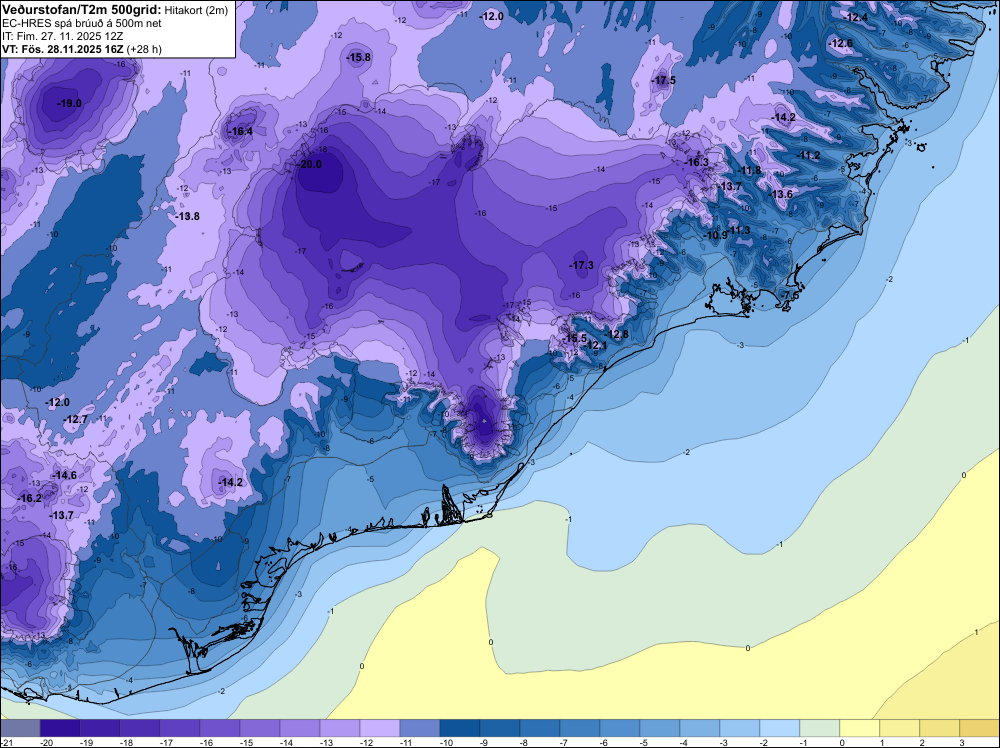1000x748 pixels.
Task: Select the -15.5 temperature value
Action: (x=575, y=338)
